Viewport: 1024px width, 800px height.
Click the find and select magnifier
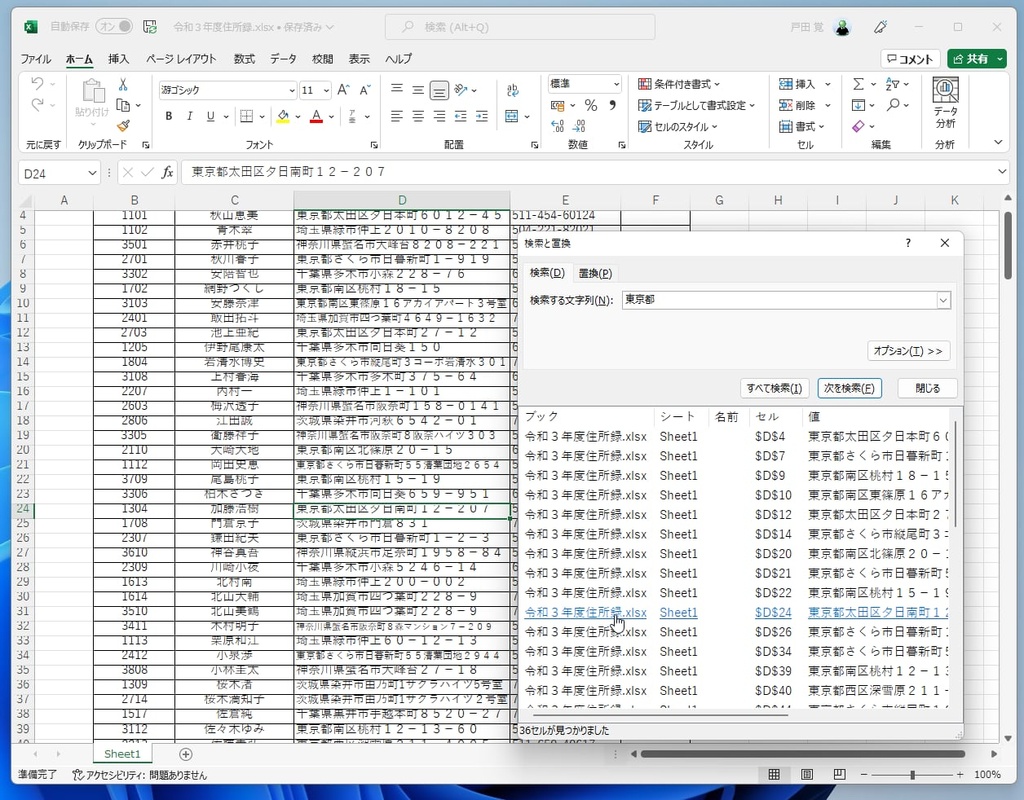point(893,104)
